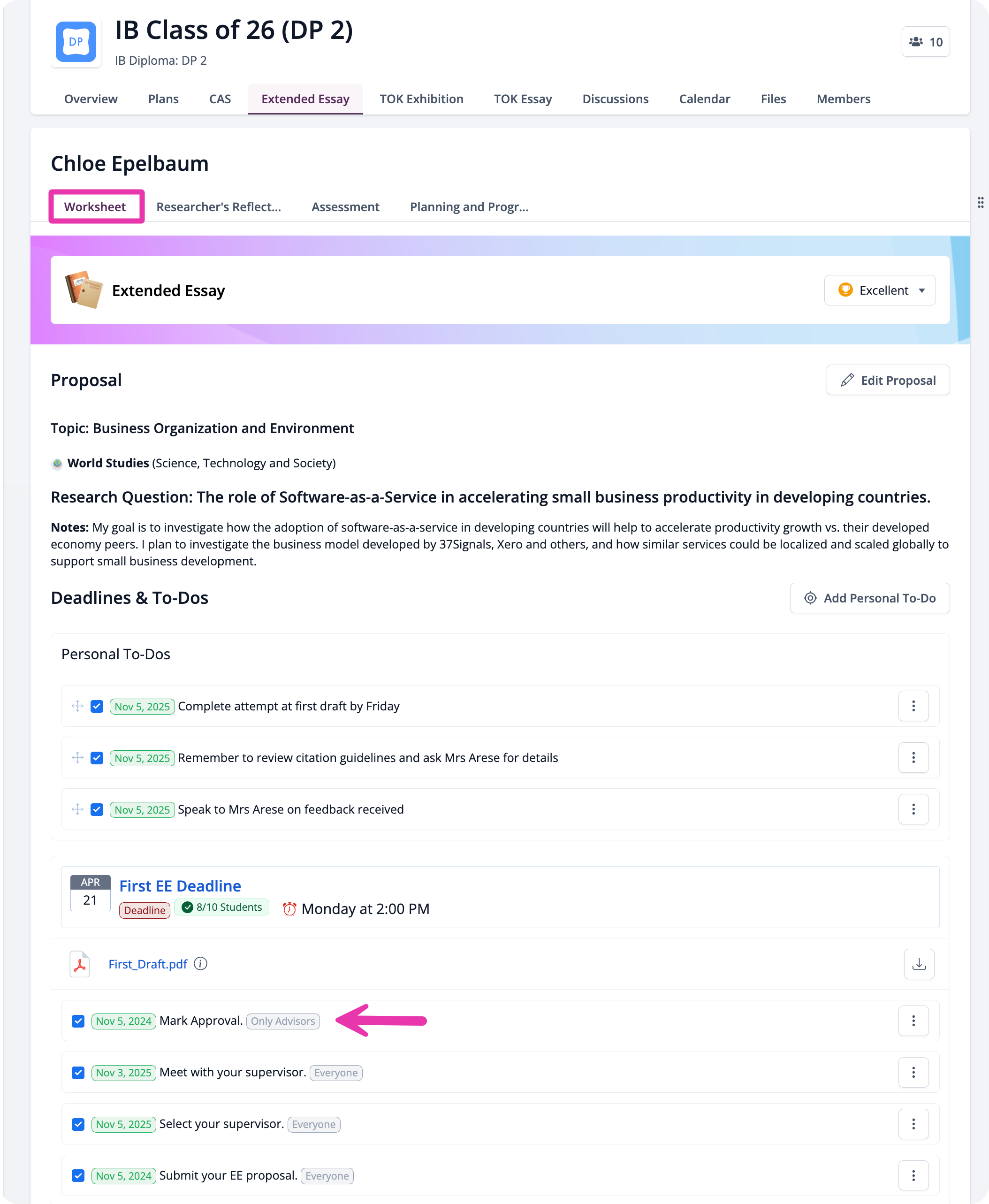
Task: Click the side panel grip handle at right edge
Action: [980, 202]
